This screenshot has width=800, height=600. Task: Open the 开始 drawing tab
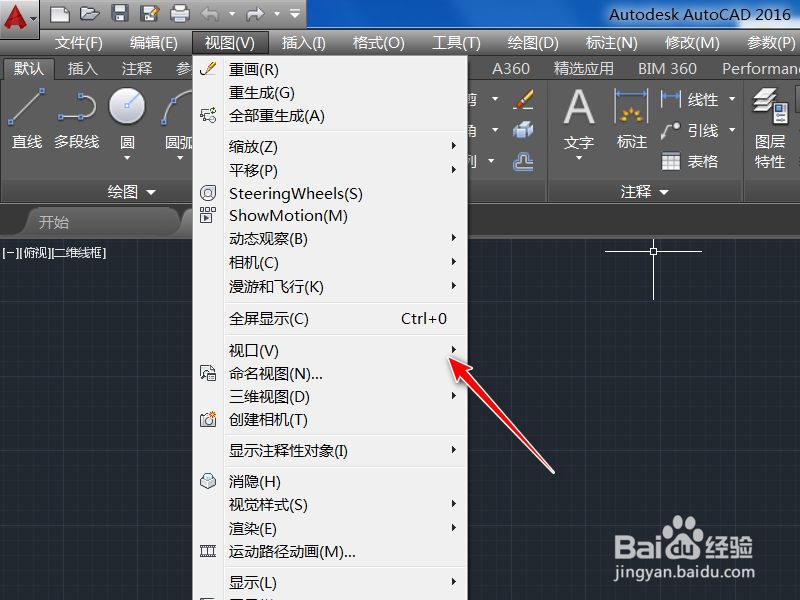(x=102, y=222)
